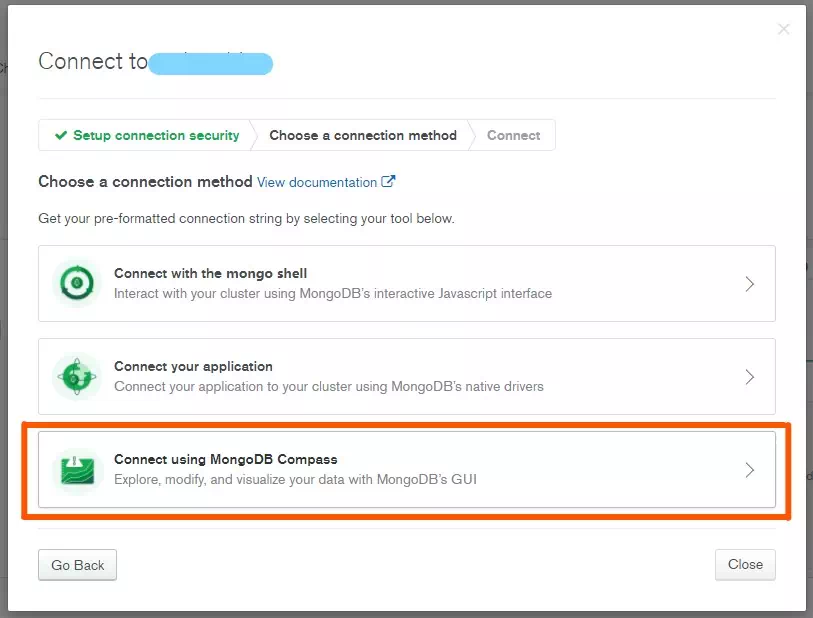813x618 pixels.
Task: Click the bold Choose a connection method heading
Action: [x=145, y=181]
